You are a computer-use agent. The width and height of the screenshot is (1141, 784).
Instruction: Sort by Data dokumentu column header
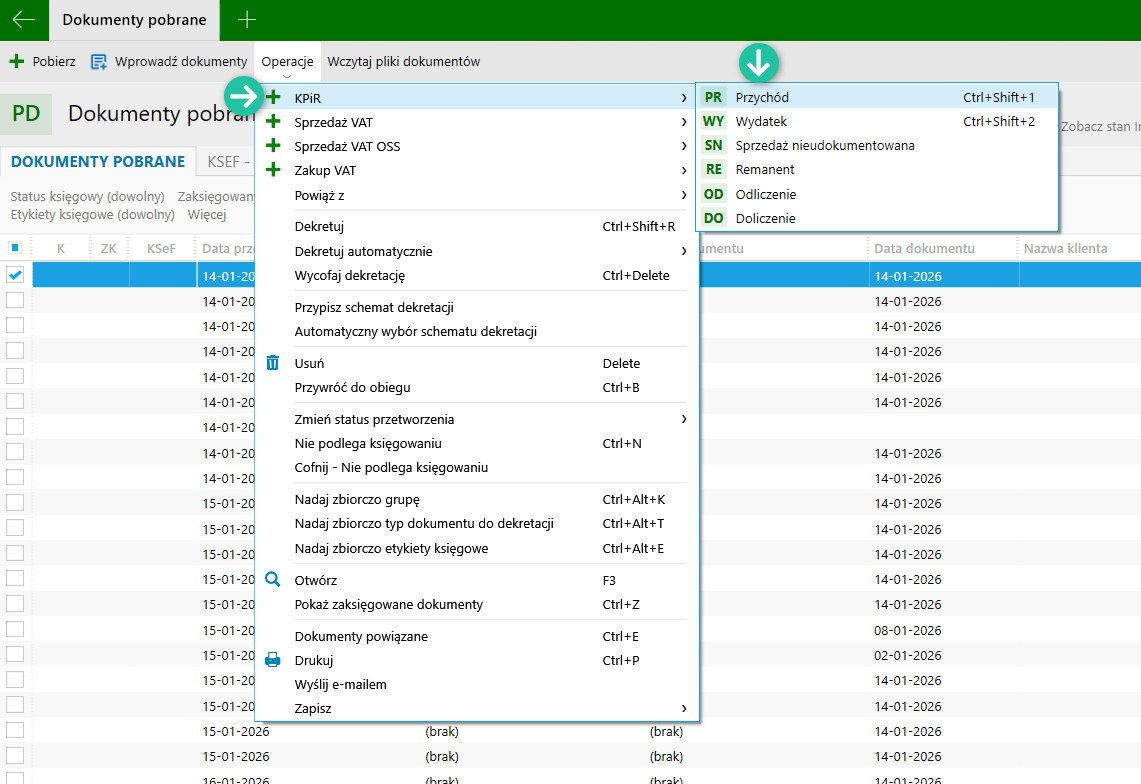click(924, 249)
